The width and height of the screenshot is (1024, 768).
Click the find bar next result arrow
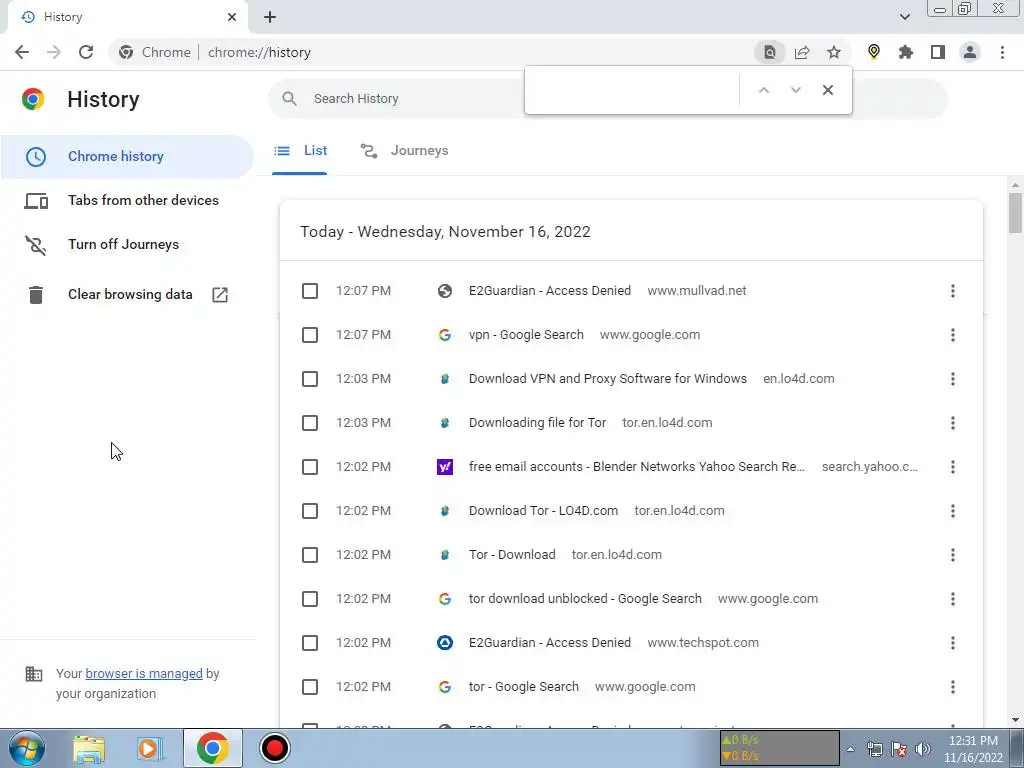click(x=795, y=90)
